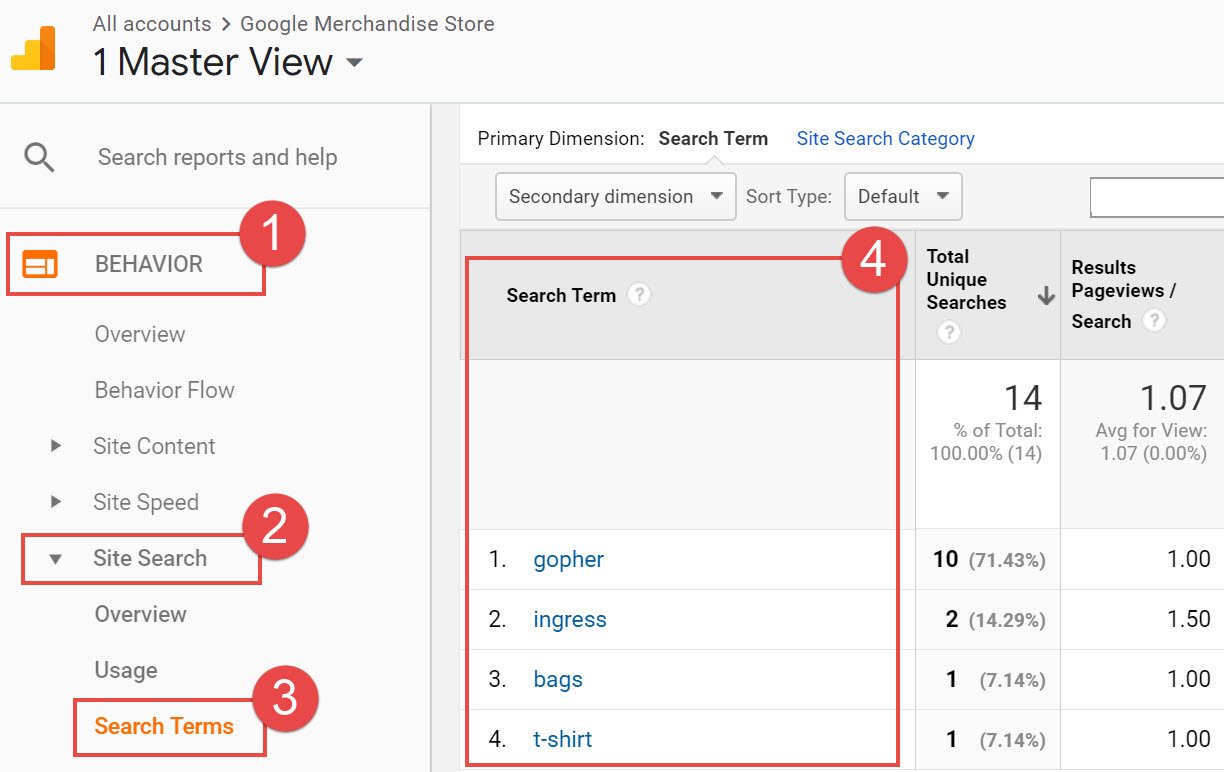The height and width of the screenshot is (772, 1224).
Task: Click the Search reports and help field
Action: tap(217, 158)
